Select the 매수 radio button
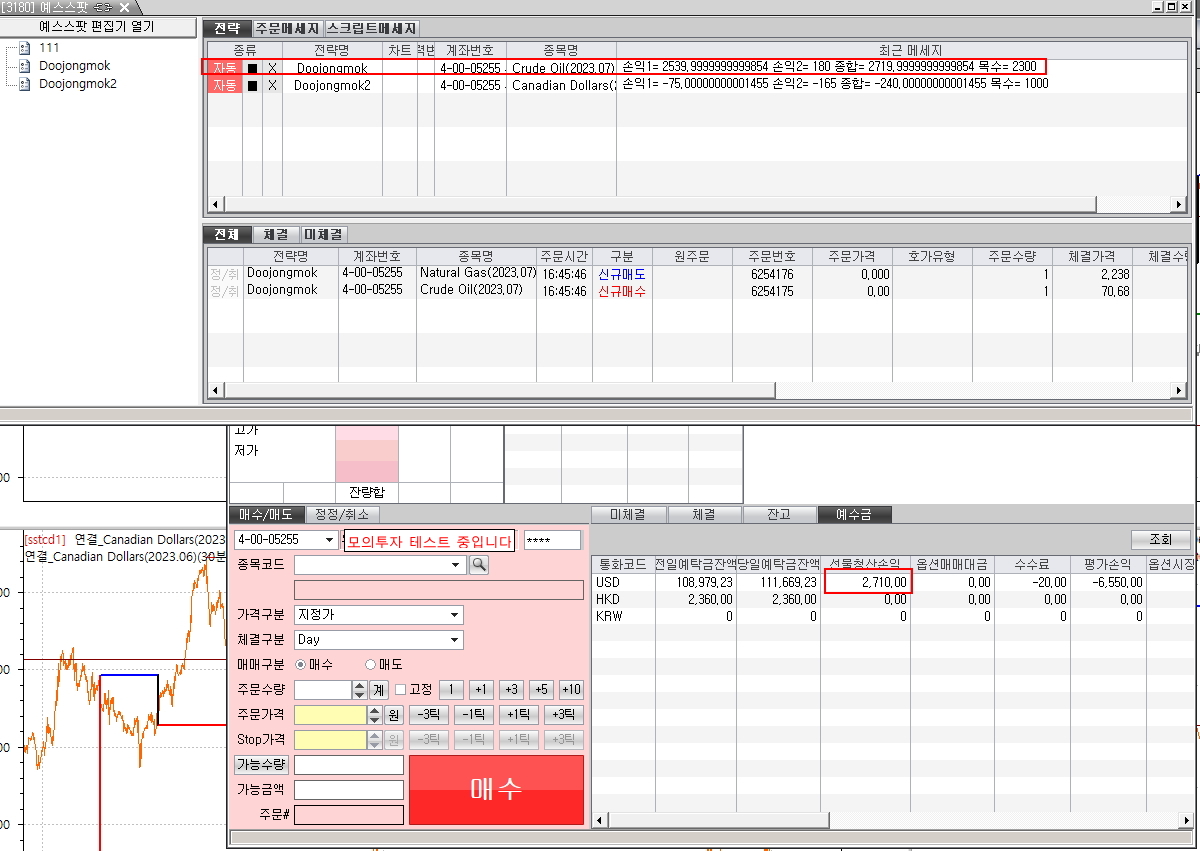Screen dimensions: 1200x851 pos(302,664)
